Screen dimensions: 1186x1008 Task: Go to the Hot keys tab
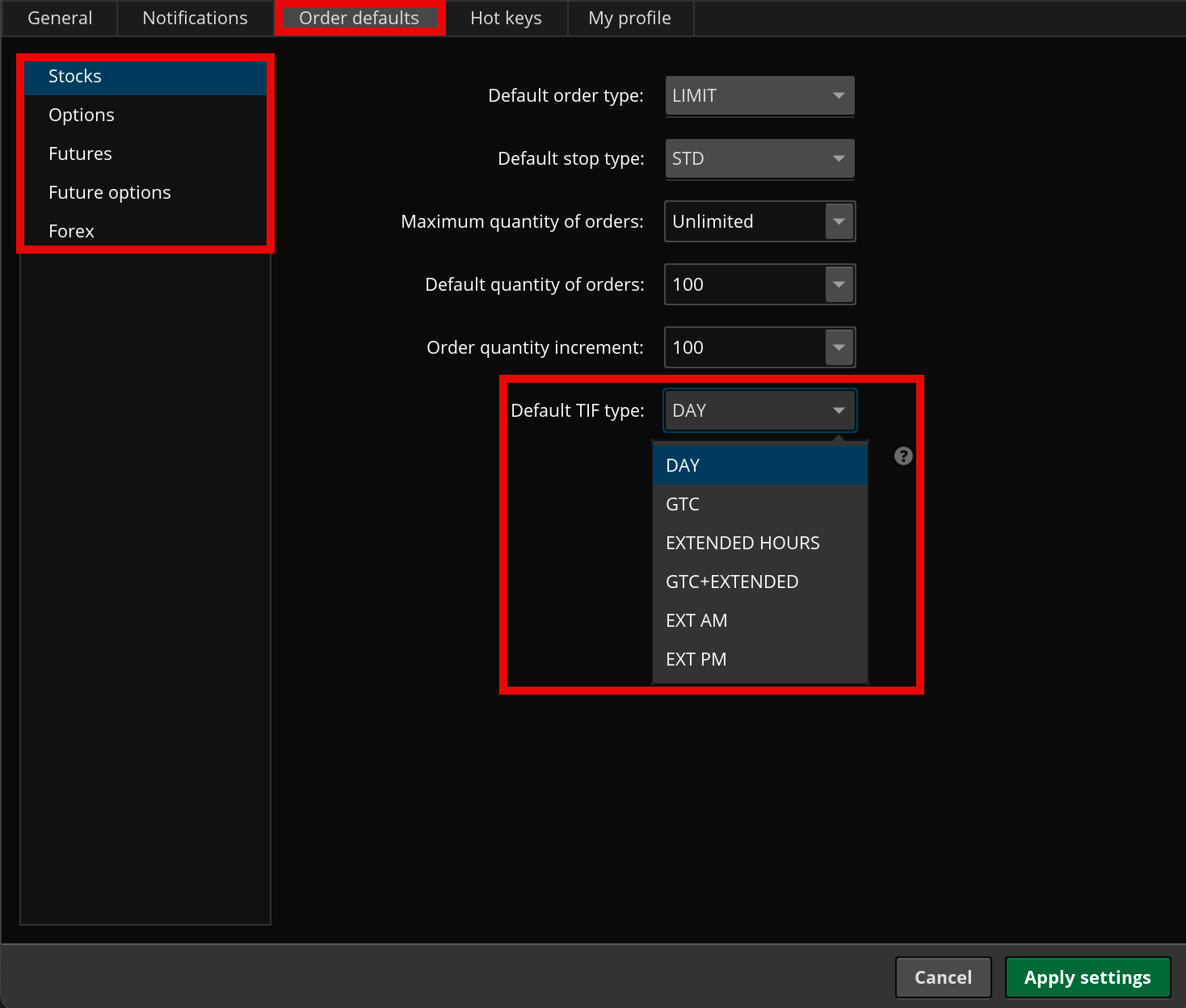(x=506, y=18)
